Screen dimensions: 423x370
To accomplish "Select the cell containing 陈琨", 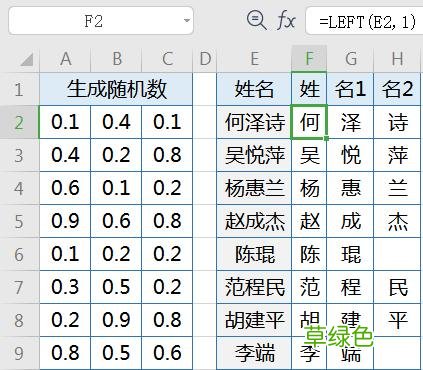I will [254, 254].
